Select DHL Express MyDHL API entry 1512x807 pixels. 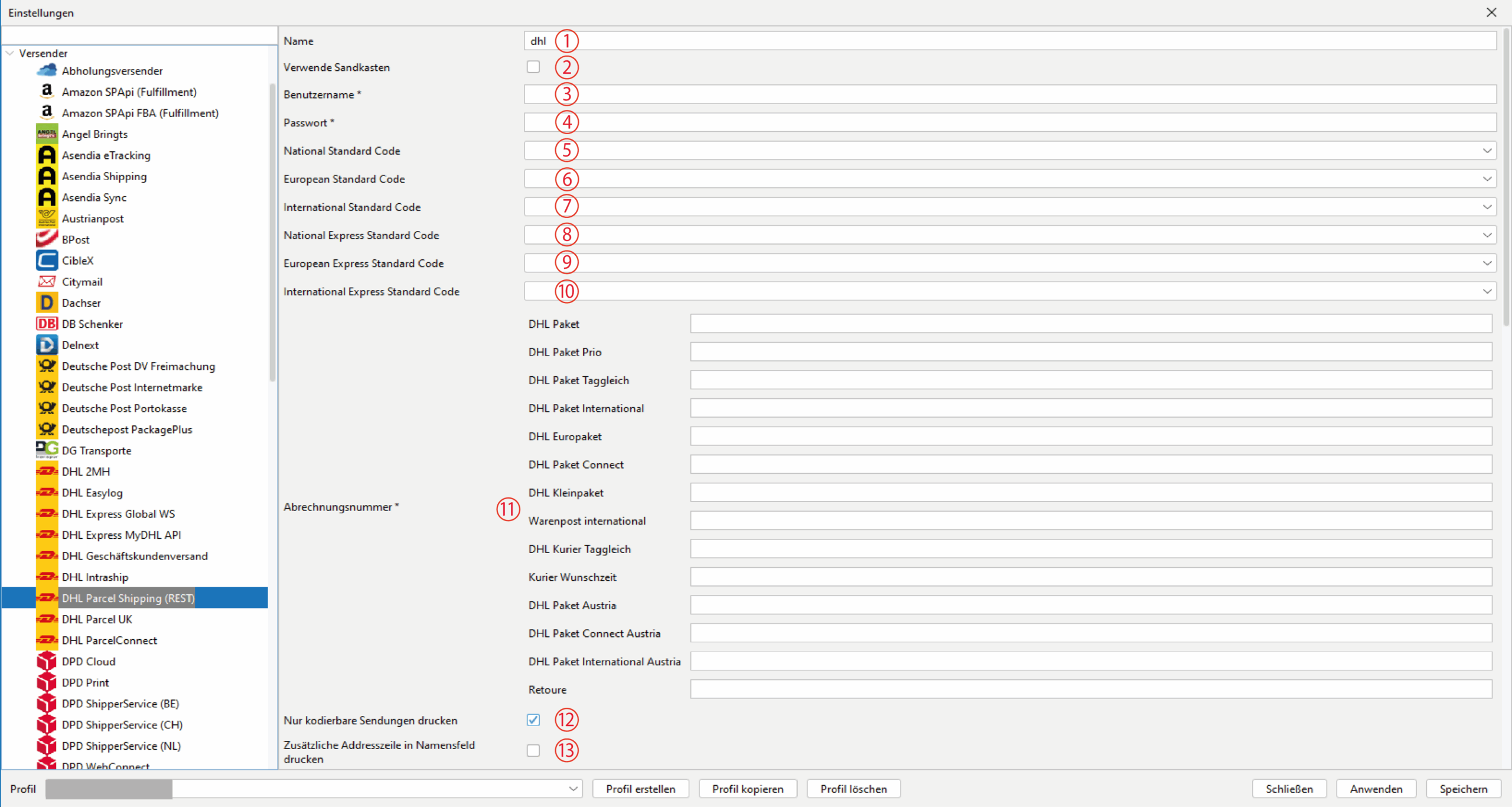(122, 535)
